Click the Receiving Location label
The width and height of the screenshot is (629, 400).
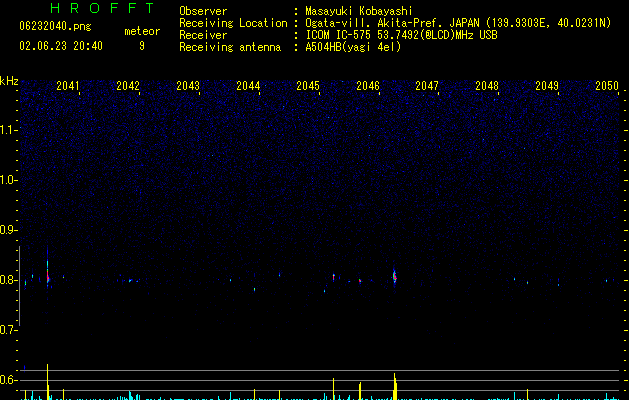pyautogui.click(x=233, y=23)
